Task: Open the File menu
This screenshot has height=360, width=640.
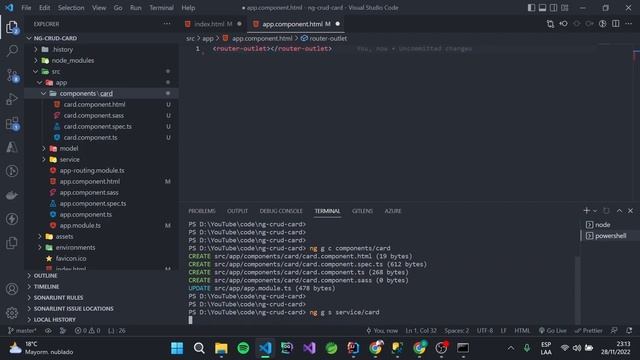Action: 26,8
